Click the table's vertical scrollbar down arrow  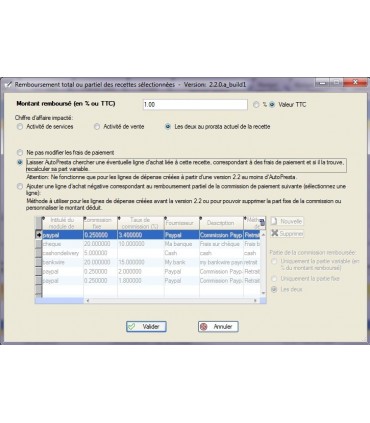pos(263,293)
